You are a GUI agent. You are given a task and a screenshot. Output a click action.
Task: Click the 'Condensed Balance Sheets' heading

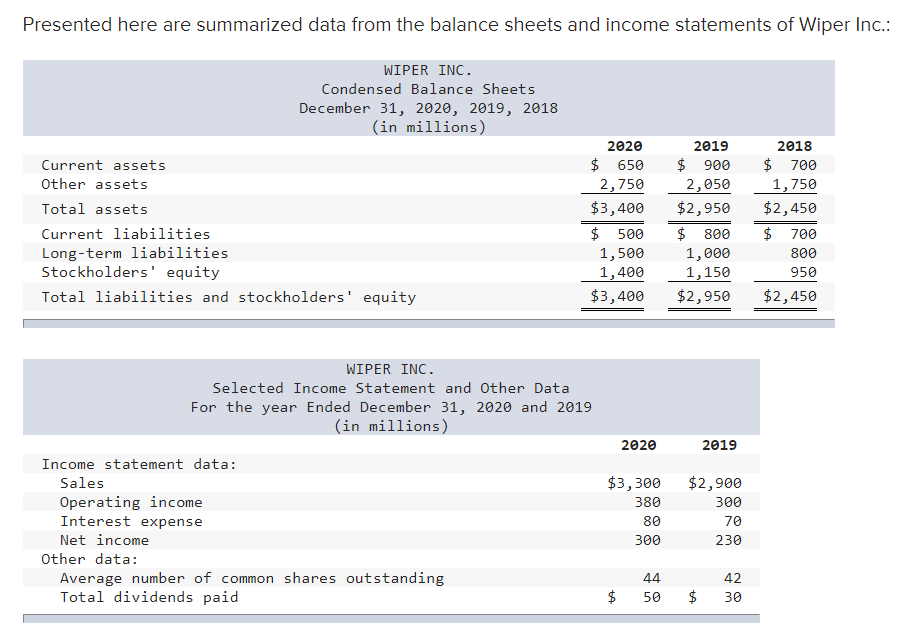428,89
